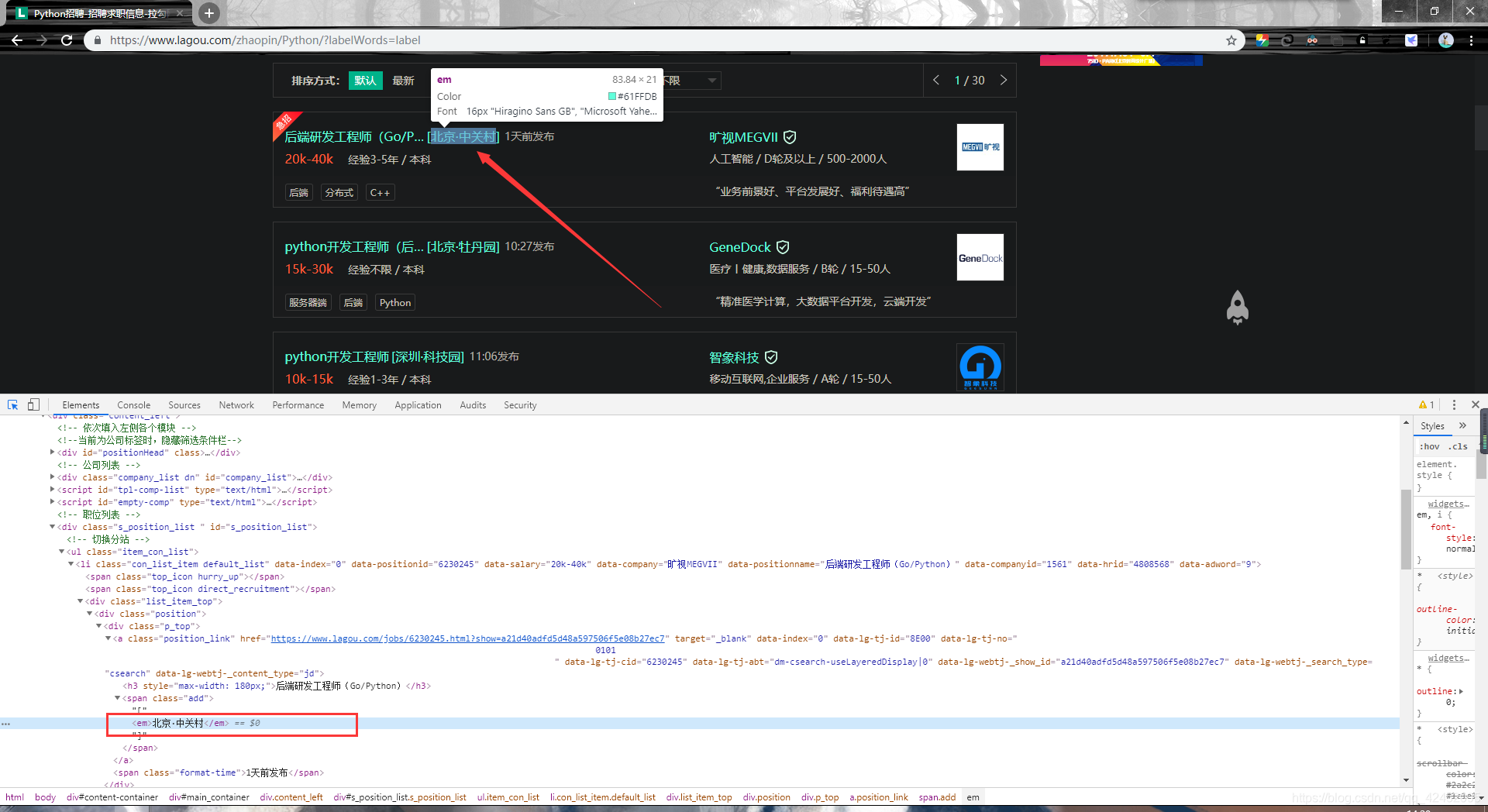The width and height of the screenshot is (1488, 812).
Task: Open the GeneDock company name link
Action: coord(740,247)
